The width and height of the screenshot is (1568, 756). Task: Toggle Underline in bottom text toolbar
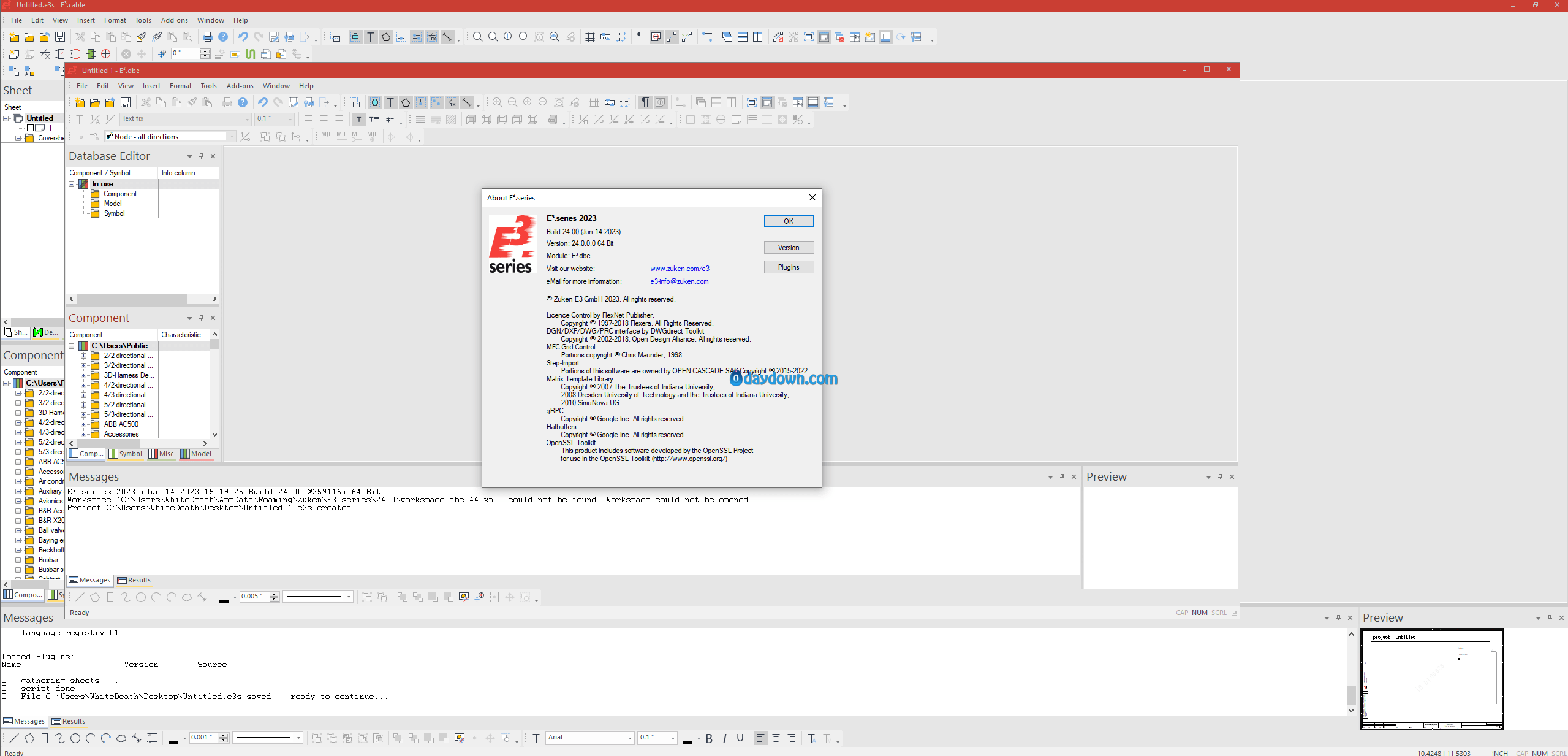click(x=740, y=738)
